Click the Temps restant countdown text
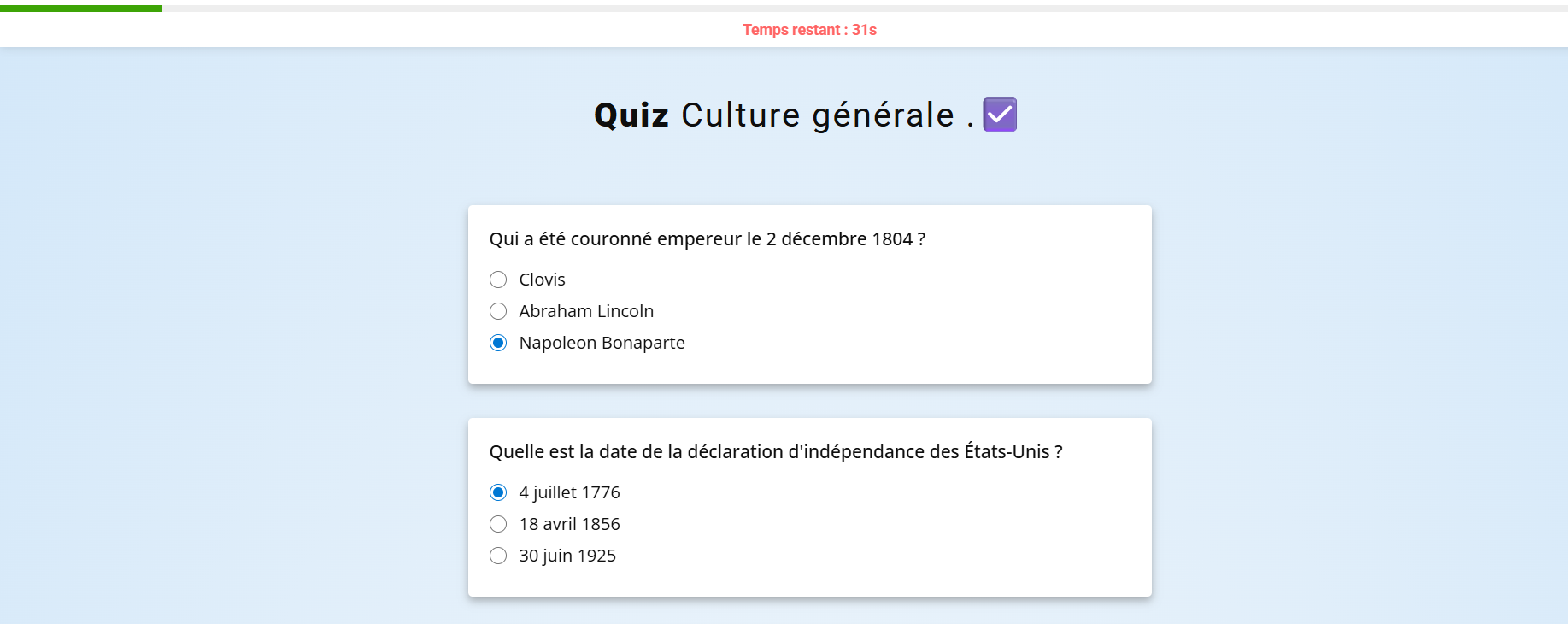 click(x=808, y=30)
